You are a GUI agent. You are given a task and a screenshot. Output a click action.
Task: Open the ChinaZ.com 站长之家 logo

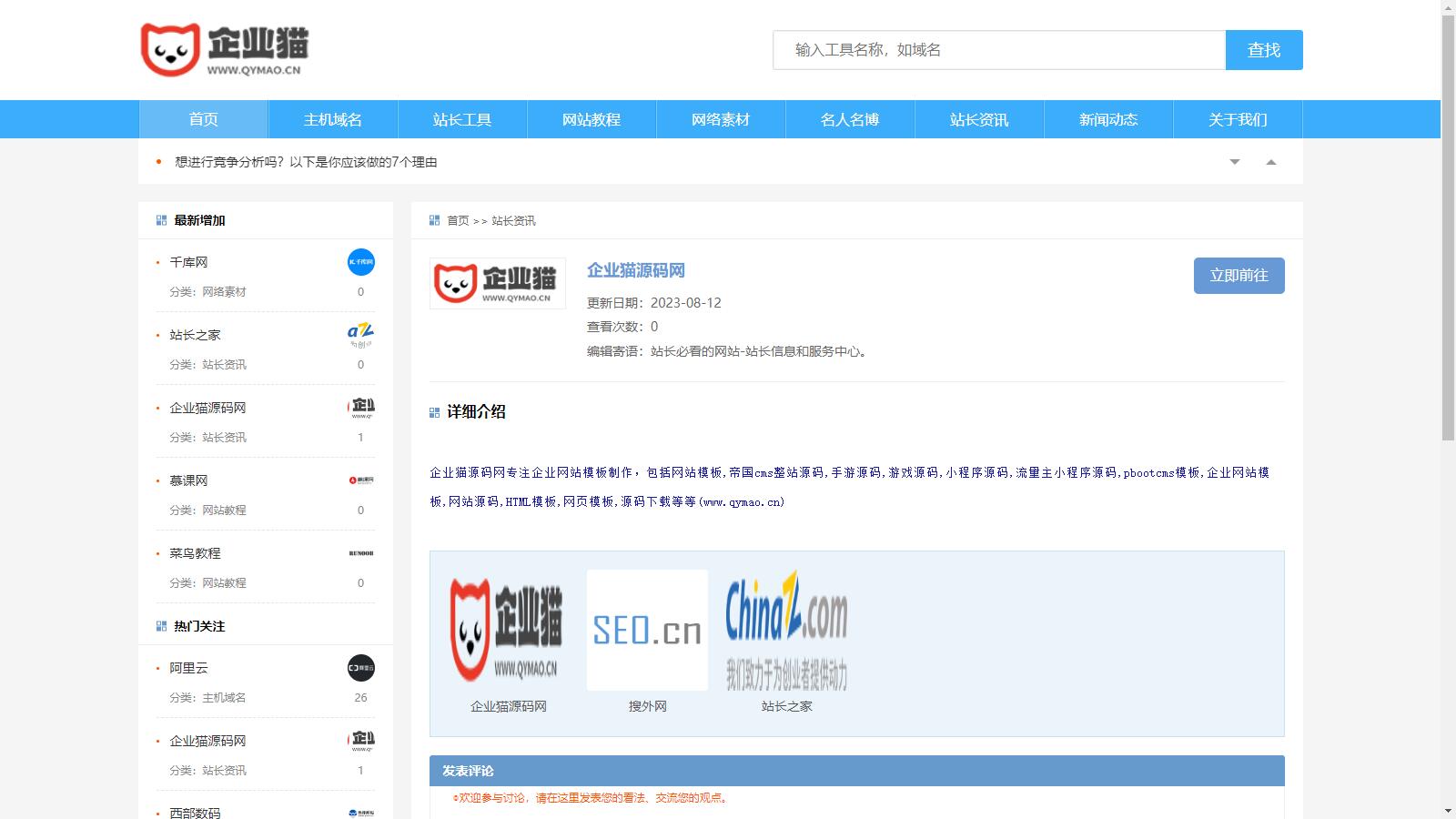pyautogui.click(x=786, y=630)
